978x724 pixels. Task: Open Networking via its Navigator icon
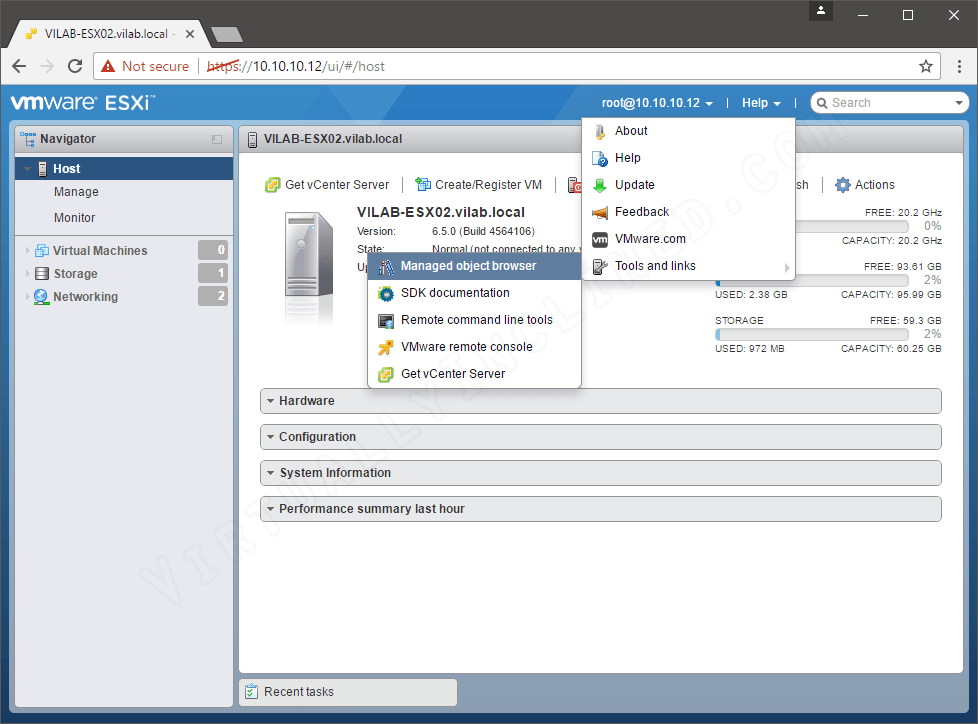tap(41, 296)
